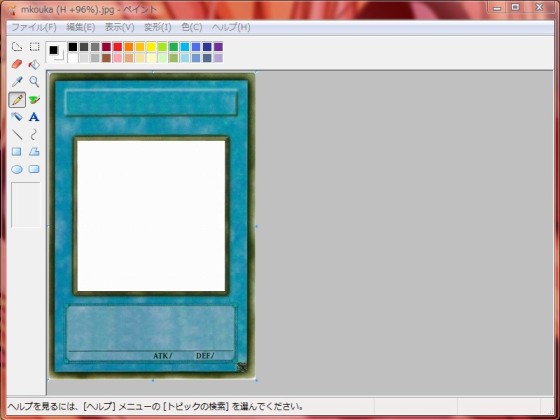Click the white picture area on the card
Viewport: 560px width, 420px height.
151,216
